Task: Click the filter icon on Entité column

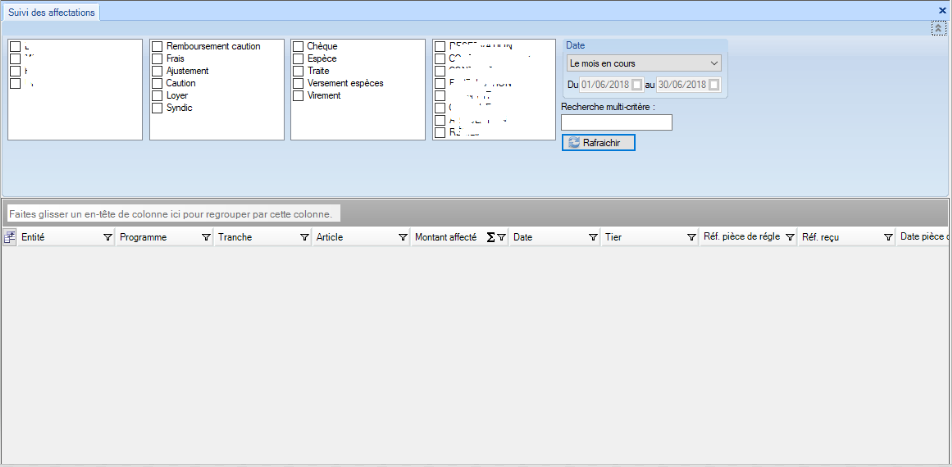Action: pyautogui.click(x=107, y=238)
